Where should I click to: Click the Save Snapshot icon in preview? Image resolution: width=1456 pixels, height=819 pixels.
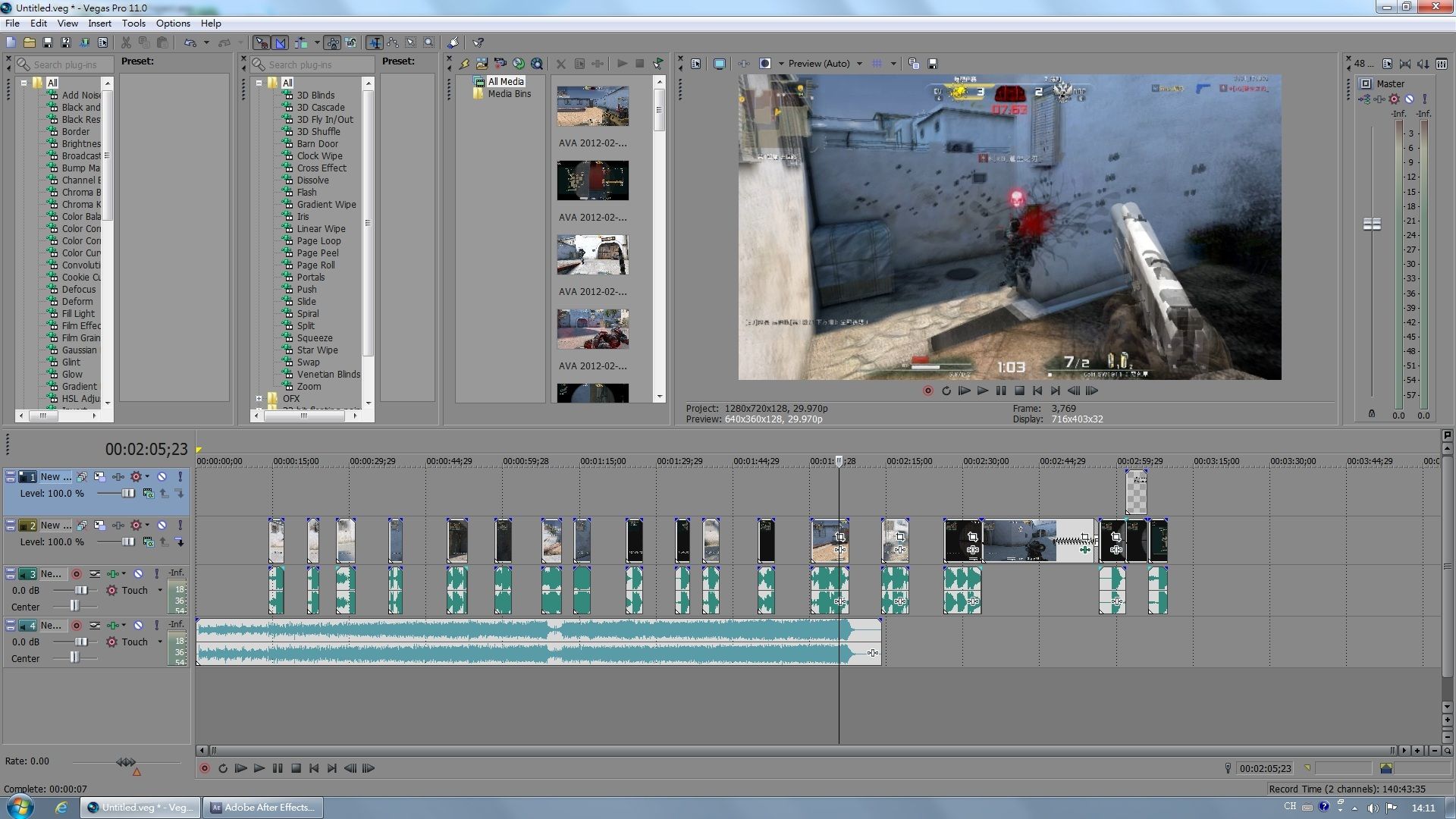933,64
